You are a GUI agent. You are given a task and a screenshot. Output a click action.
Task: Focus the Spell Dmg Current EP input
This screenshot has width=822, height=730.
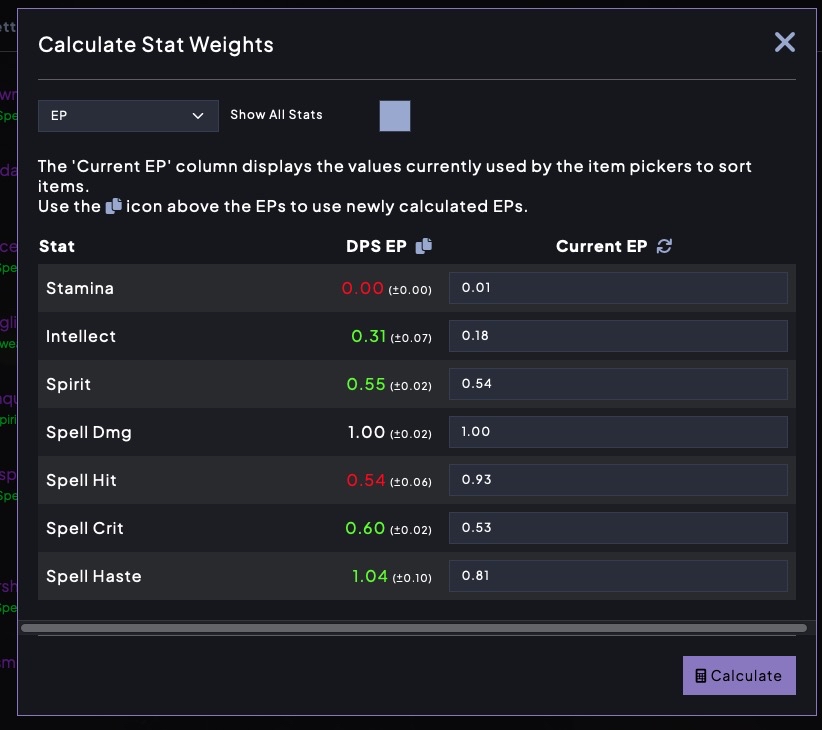[x=618, y=432]
